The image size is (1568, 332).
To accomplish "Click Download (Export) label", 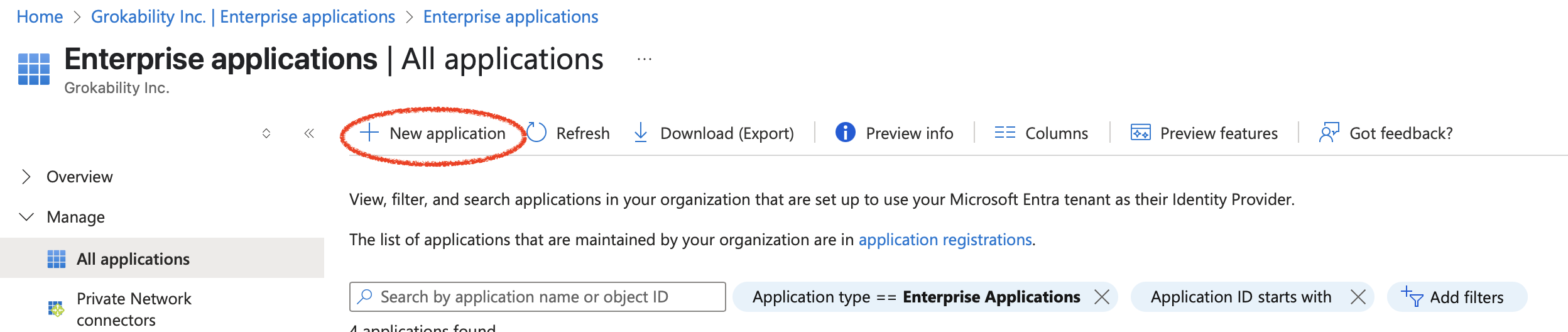I will 727,133.
